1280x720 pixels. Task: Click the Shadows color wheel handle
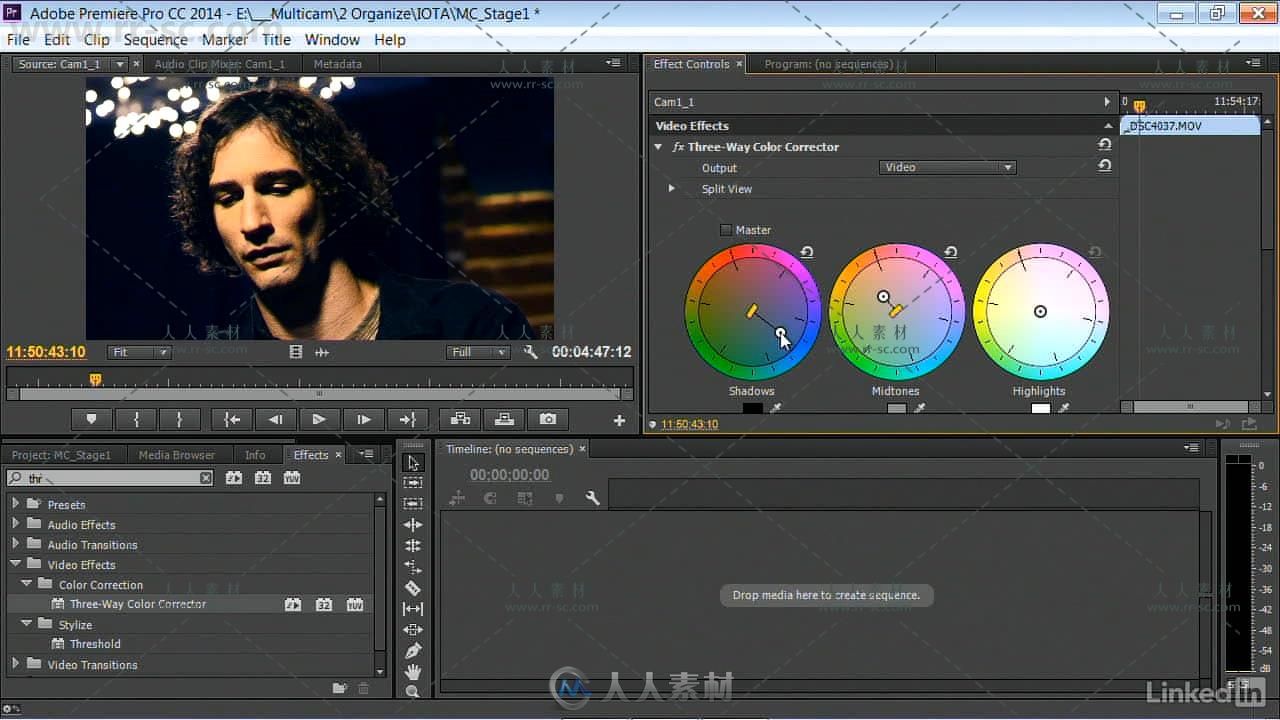[781, 333]
